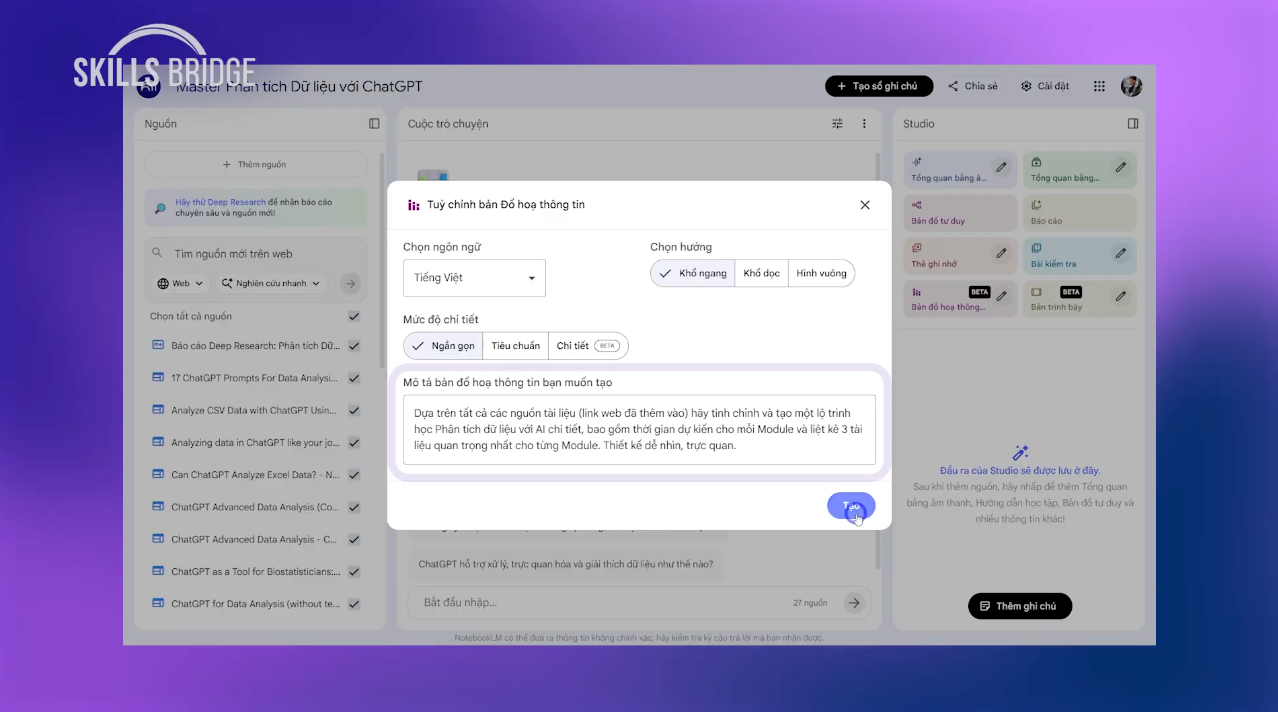Select Khổ dọc orientation

point(761,273)
